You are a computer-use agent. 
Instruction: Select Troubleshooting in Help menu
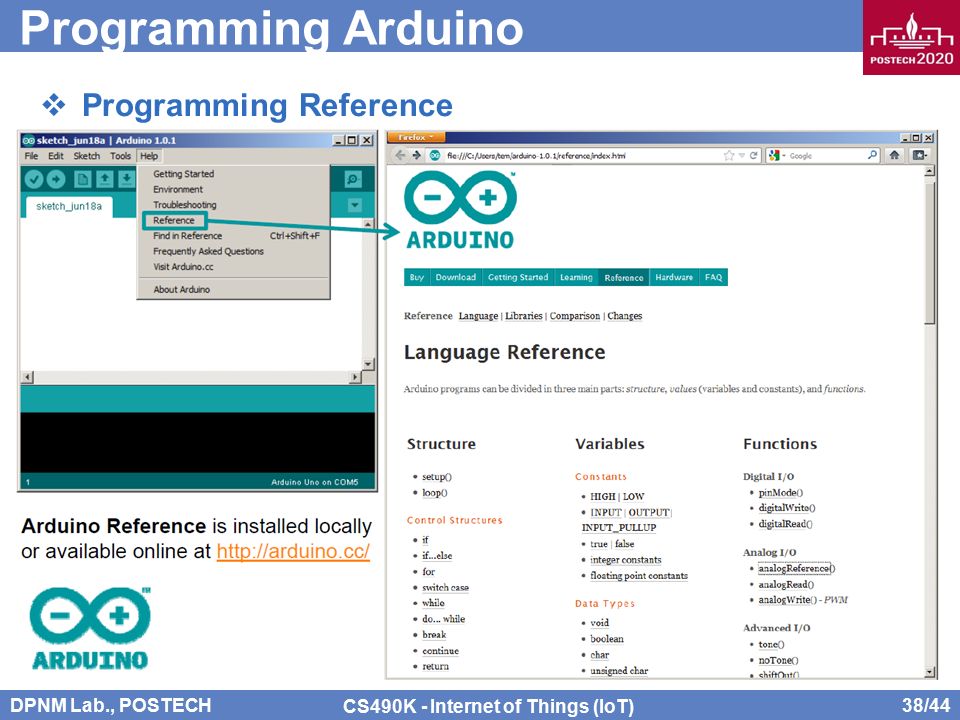click(233, 204)
